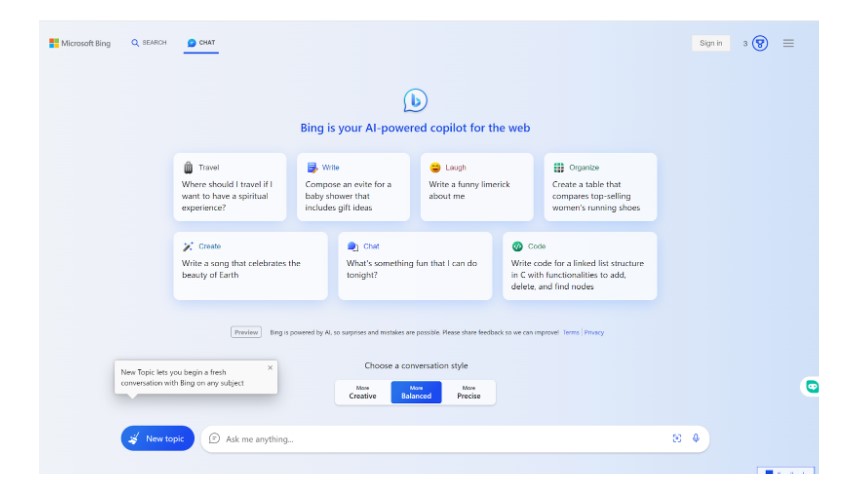Image resolution: width=853 pixels, height=495 pixels.
Task: Click the Chat bubbles icon
Action: (x=353, y=246)
